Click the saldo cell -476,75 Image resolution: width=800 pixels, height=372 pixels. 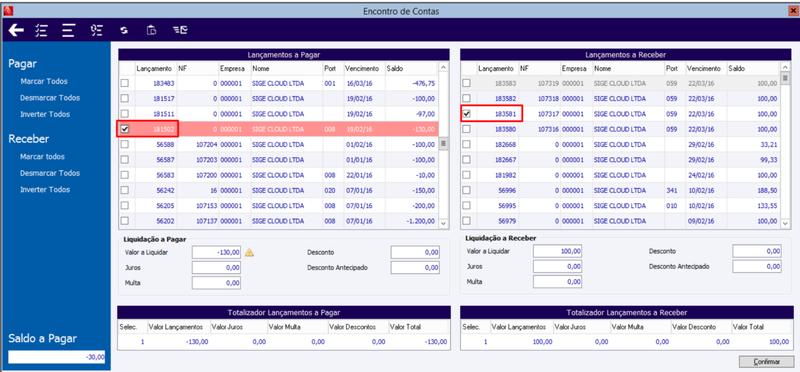[x=424, y=84]
